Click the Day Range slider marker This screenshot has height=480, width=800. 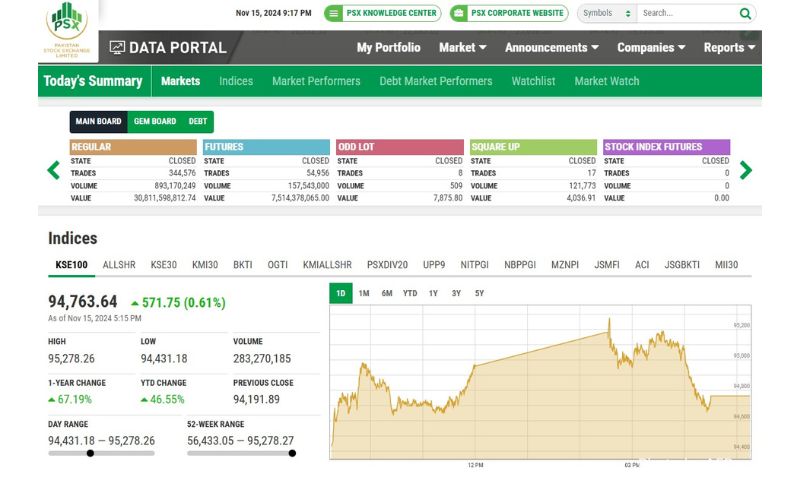click(x=90, y=453)
